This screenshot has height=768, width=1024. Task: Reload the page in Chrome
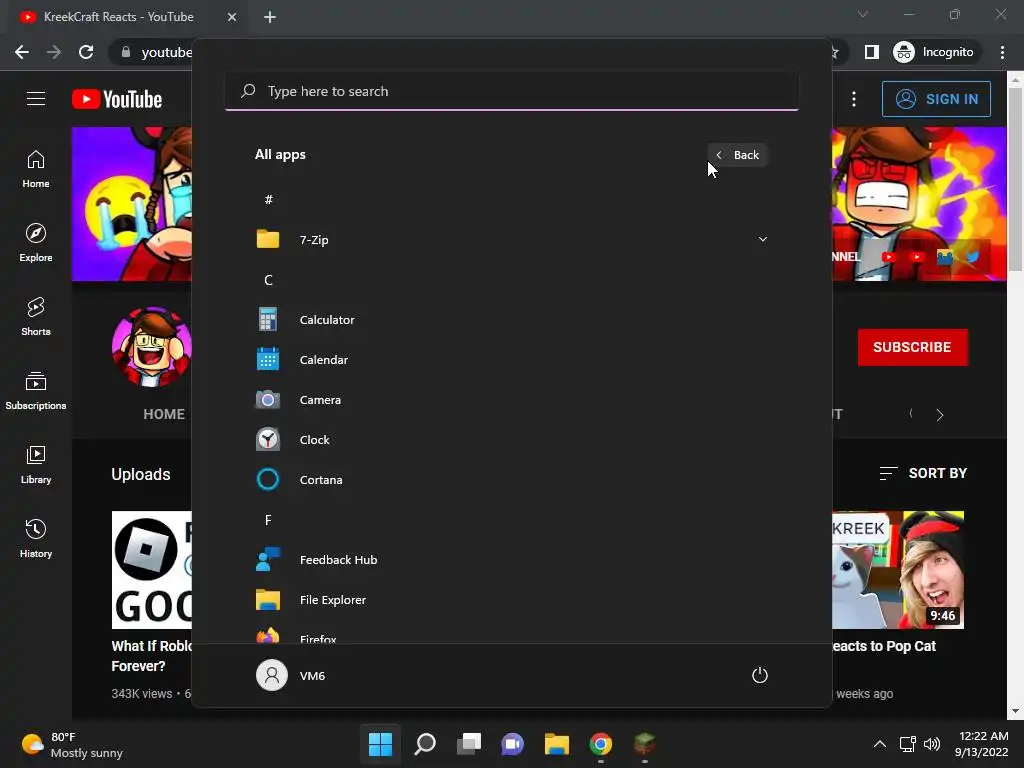(x=86, y=52)
